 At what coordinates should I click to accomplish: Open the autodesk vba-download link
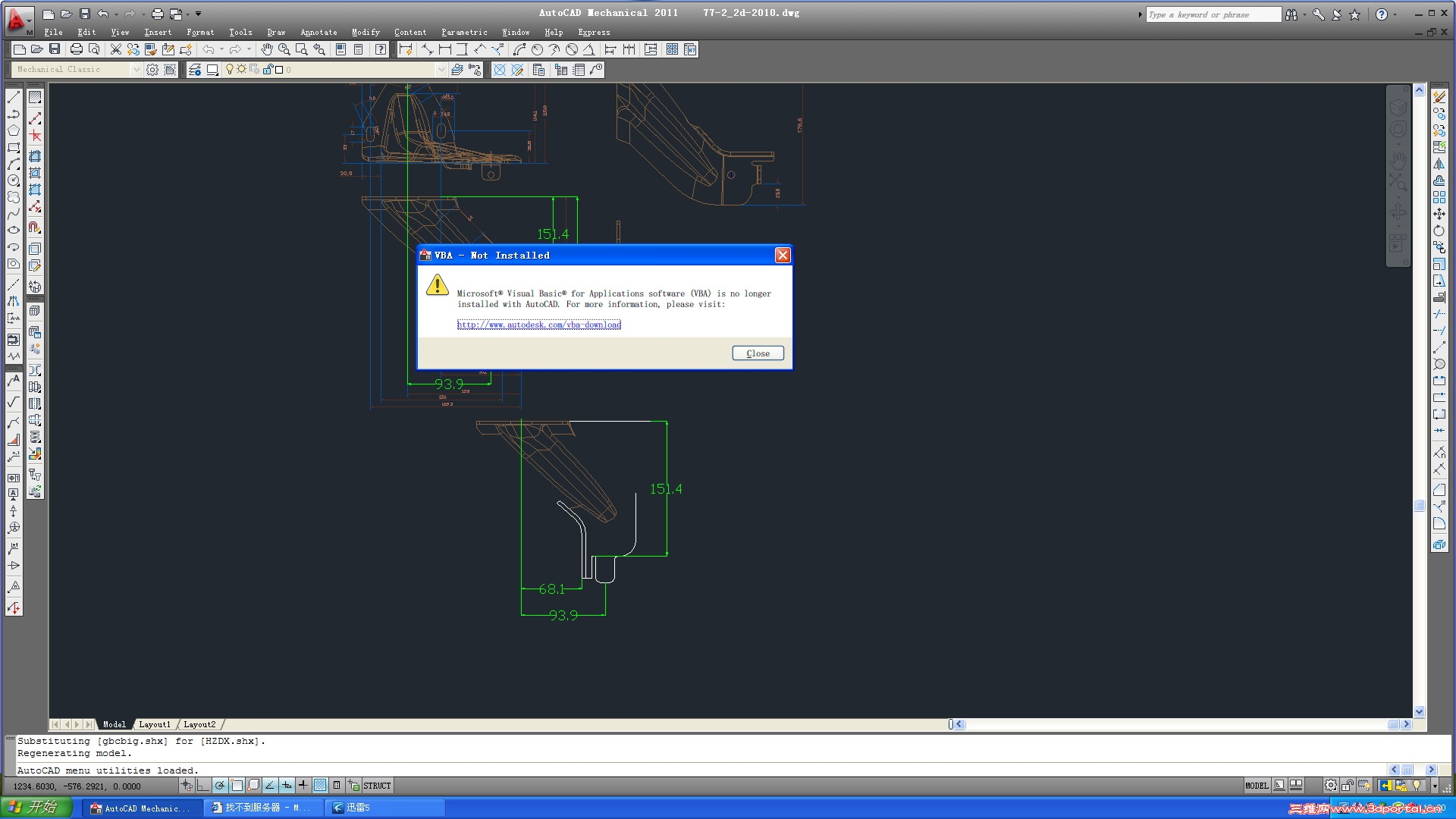pos(538,325)
